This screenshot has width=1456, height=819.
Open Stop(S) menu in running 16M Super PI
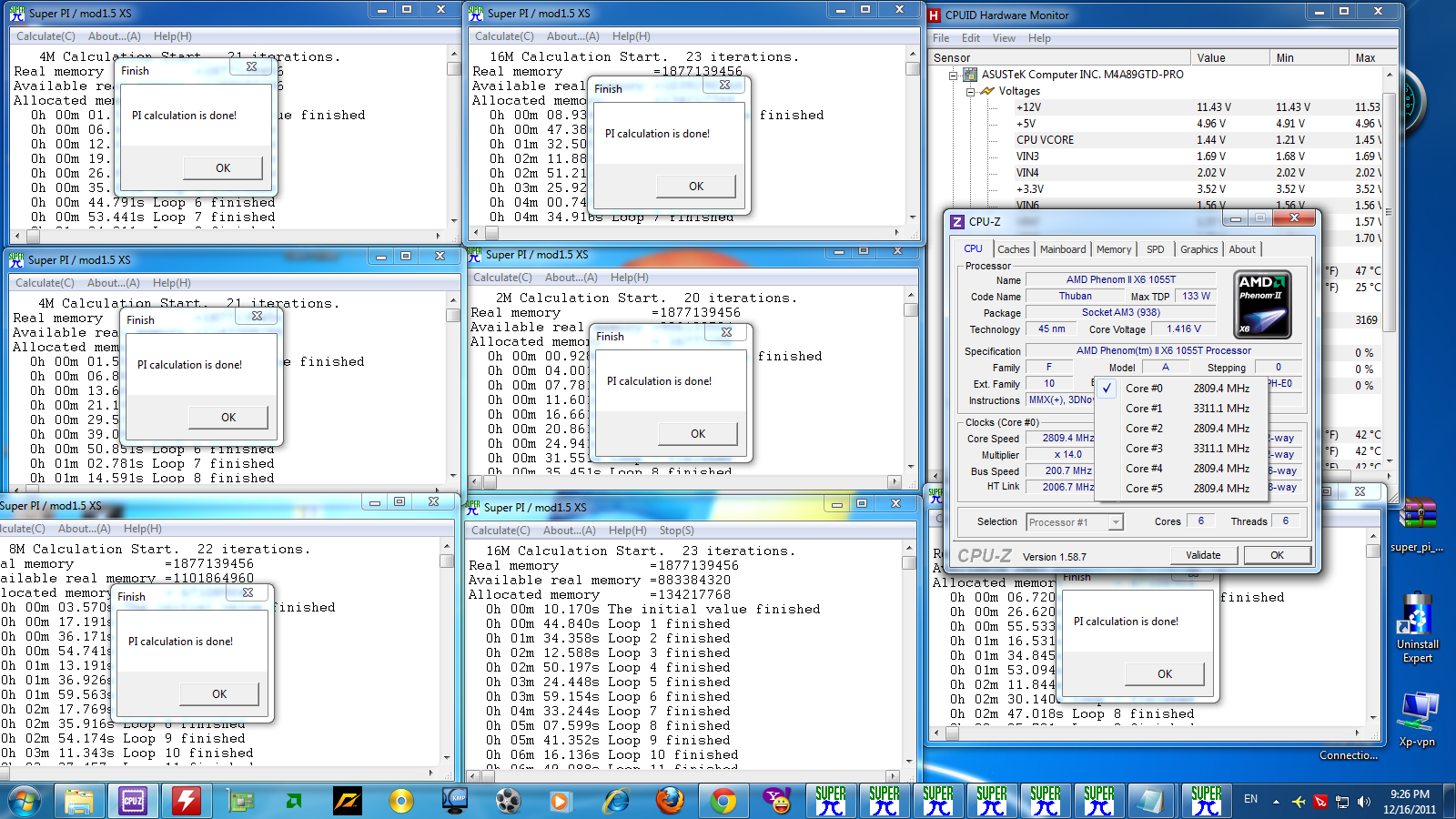pyautogui.click(x=676, y=531)
